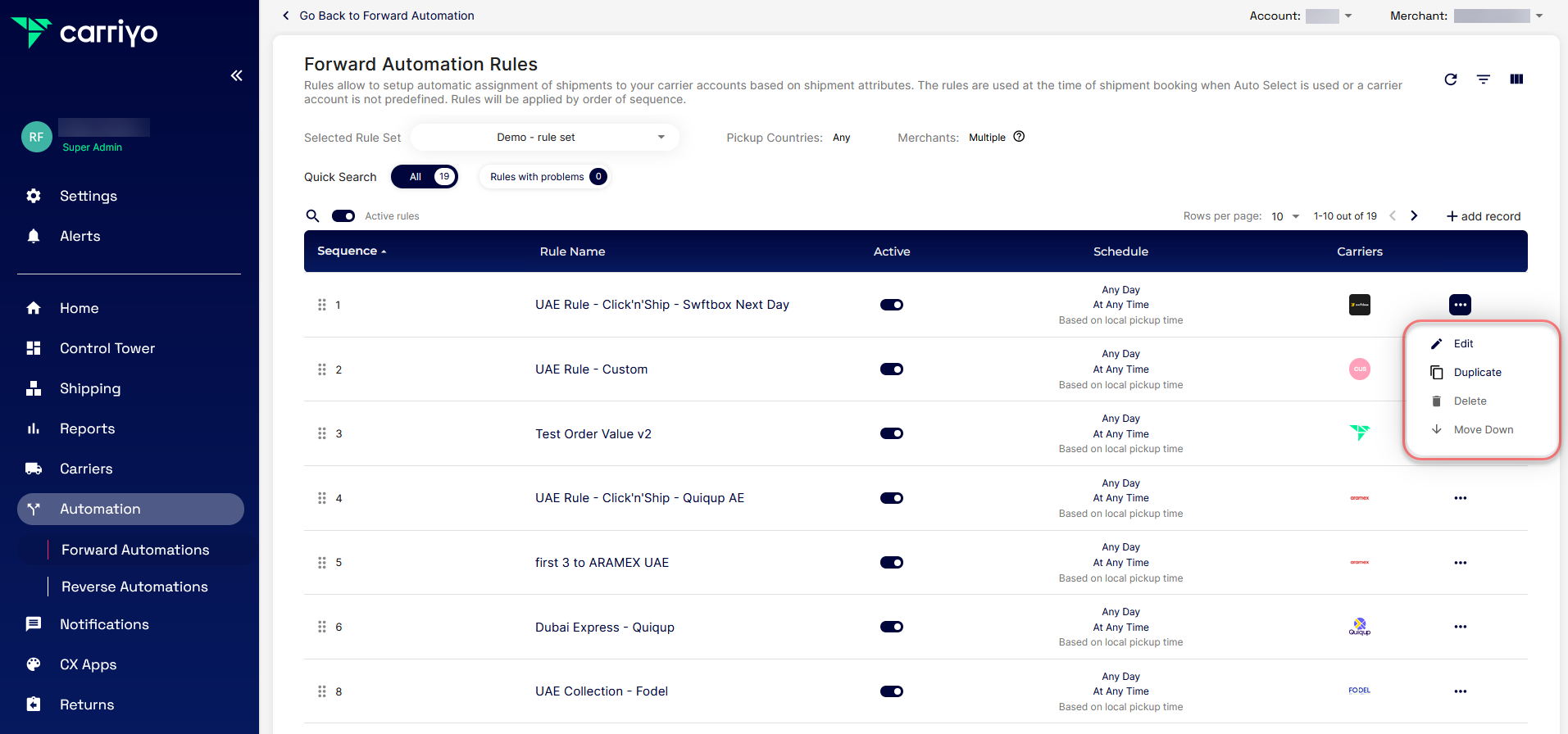Collapse the sidebar with double chevron
The width and height of the screenshot is (1568, 734).
coord(236,75)
